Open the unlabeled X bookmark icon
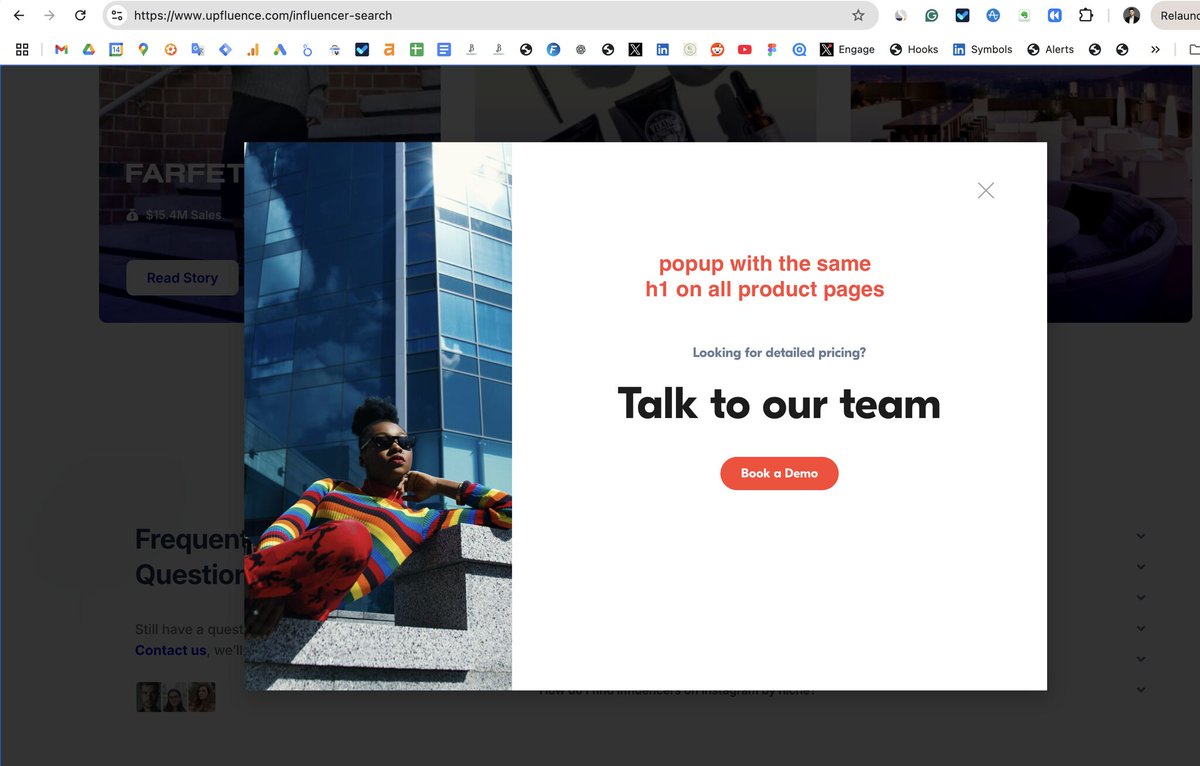The image size is (1200, 766). 635,49
